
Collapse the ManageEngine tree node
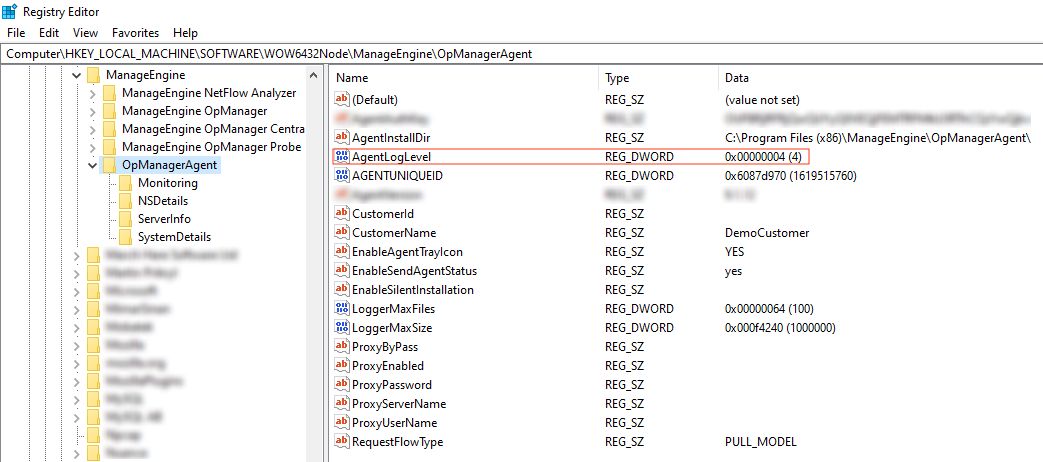click(x=76, y=75)
